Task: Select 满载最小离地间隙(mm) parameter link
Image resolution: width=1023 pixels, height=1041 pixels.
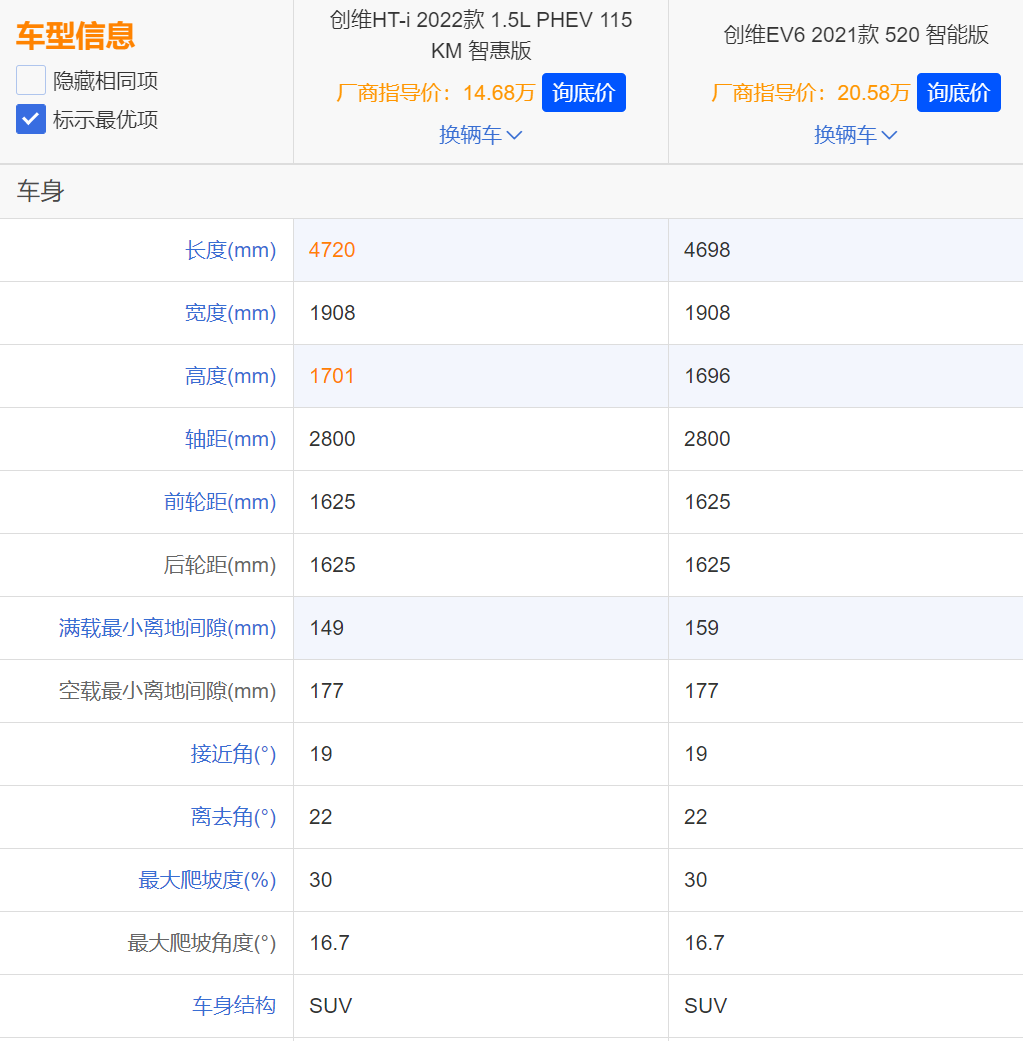Action: click(x=167, y=628)
